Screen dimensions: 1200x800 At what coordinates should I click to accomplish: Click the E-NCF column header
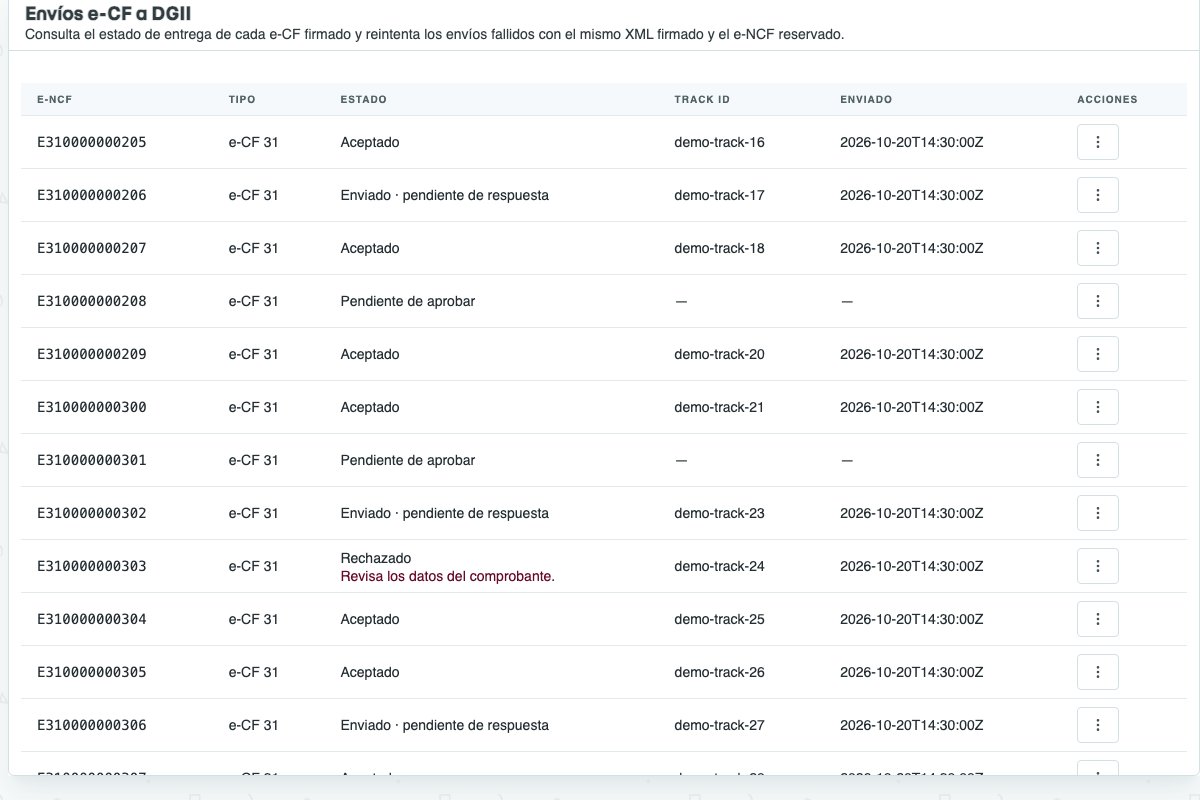pyautogui.click(x=55, y=100)
